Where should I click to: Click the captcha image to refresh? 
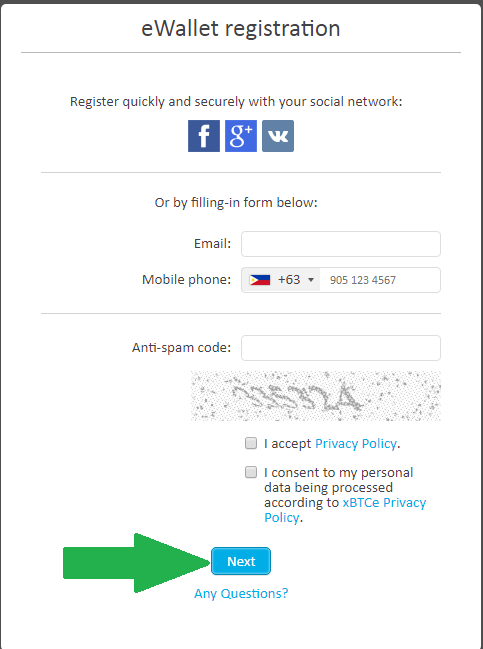[315, 396]
